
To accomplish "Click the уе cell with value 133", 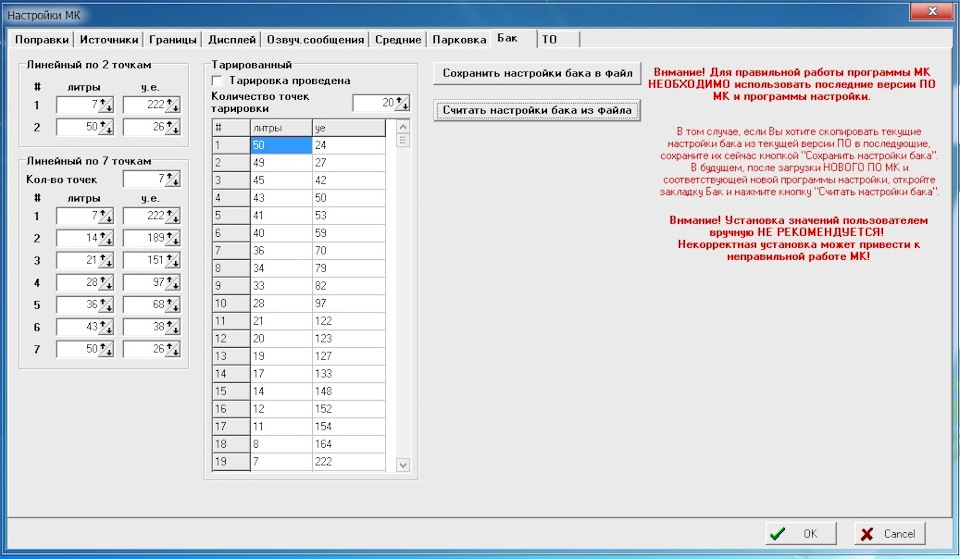I will point(349,374).
